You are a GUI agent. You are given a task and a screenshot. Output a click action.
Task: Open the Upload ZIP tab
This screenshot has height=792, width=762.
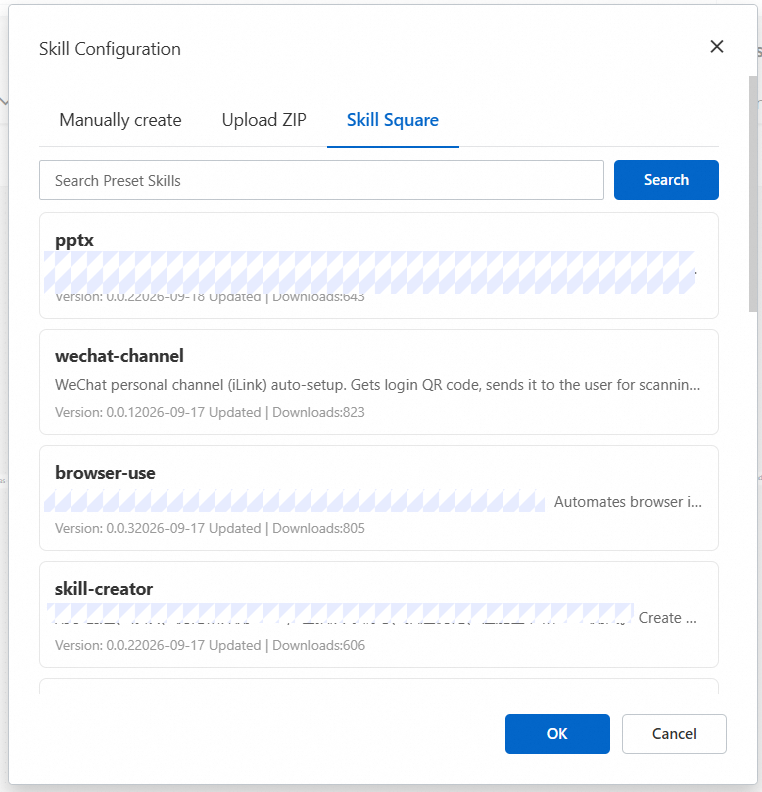coord(264,120)
